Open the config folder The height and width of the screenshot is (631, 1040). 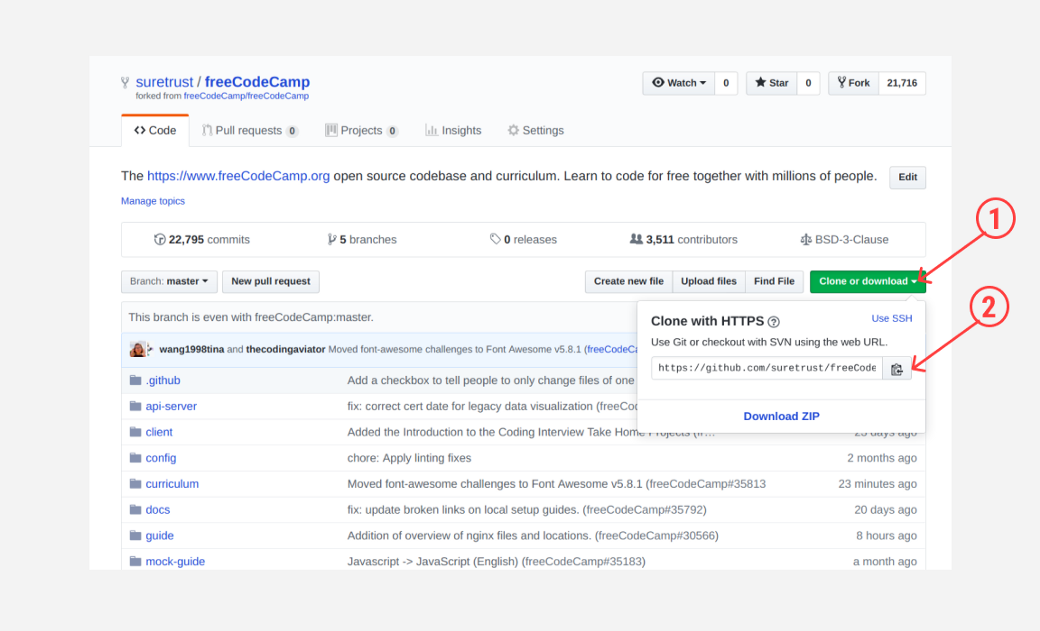tap(161, 458)
